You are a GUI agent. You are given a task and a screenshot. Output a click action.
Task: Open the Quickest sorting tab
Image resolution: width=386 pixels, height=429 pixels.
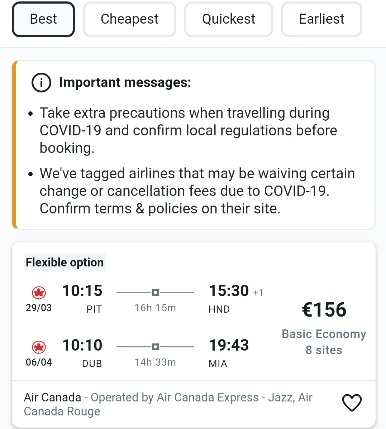[x=229, y=19]
